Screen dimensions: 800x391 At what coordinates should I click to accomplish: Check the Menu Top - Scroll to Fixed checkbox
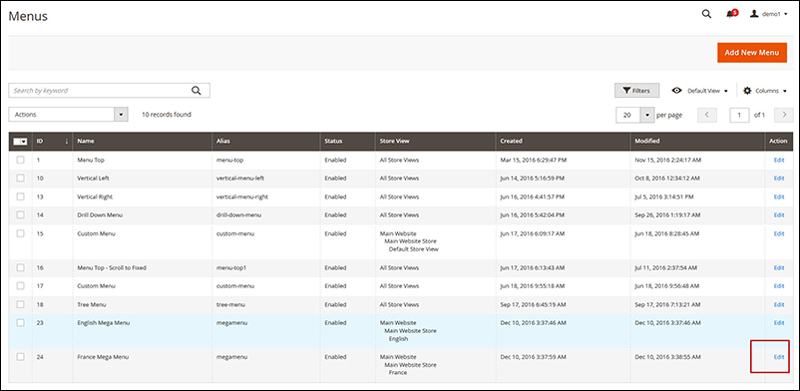(x=20, y=267)
